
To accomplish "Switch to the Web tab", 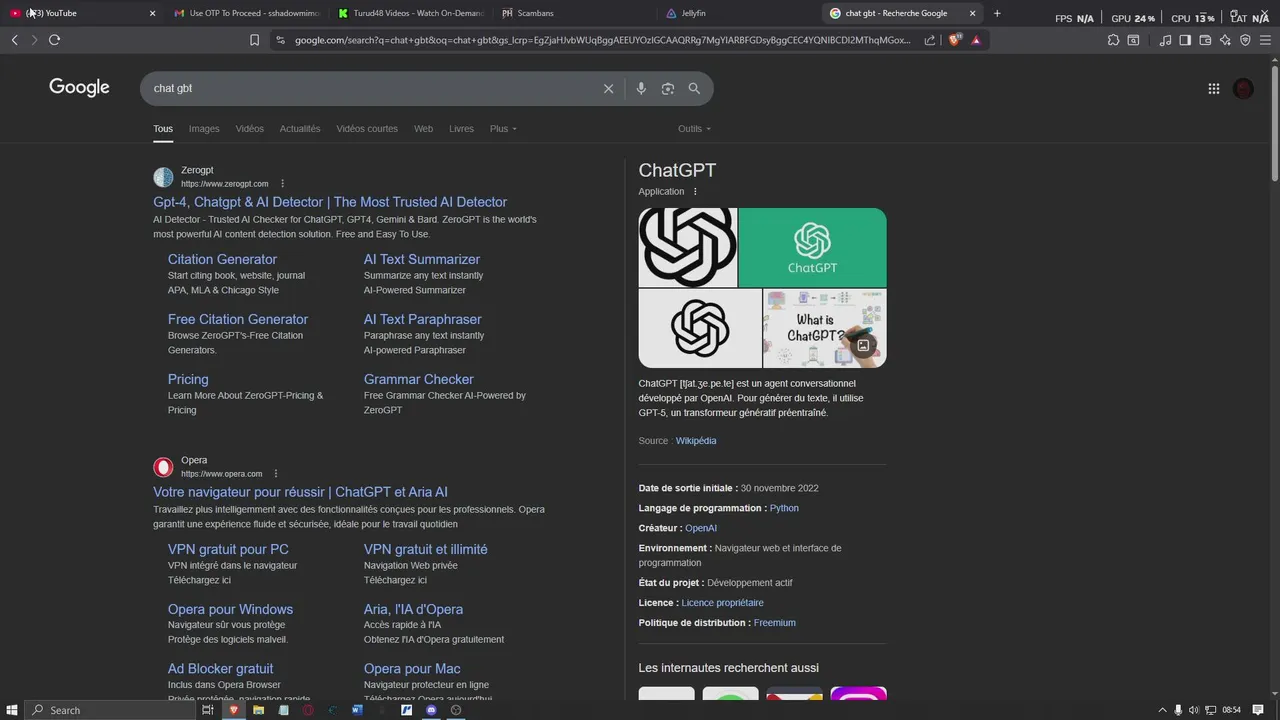I will click(424, 129).
